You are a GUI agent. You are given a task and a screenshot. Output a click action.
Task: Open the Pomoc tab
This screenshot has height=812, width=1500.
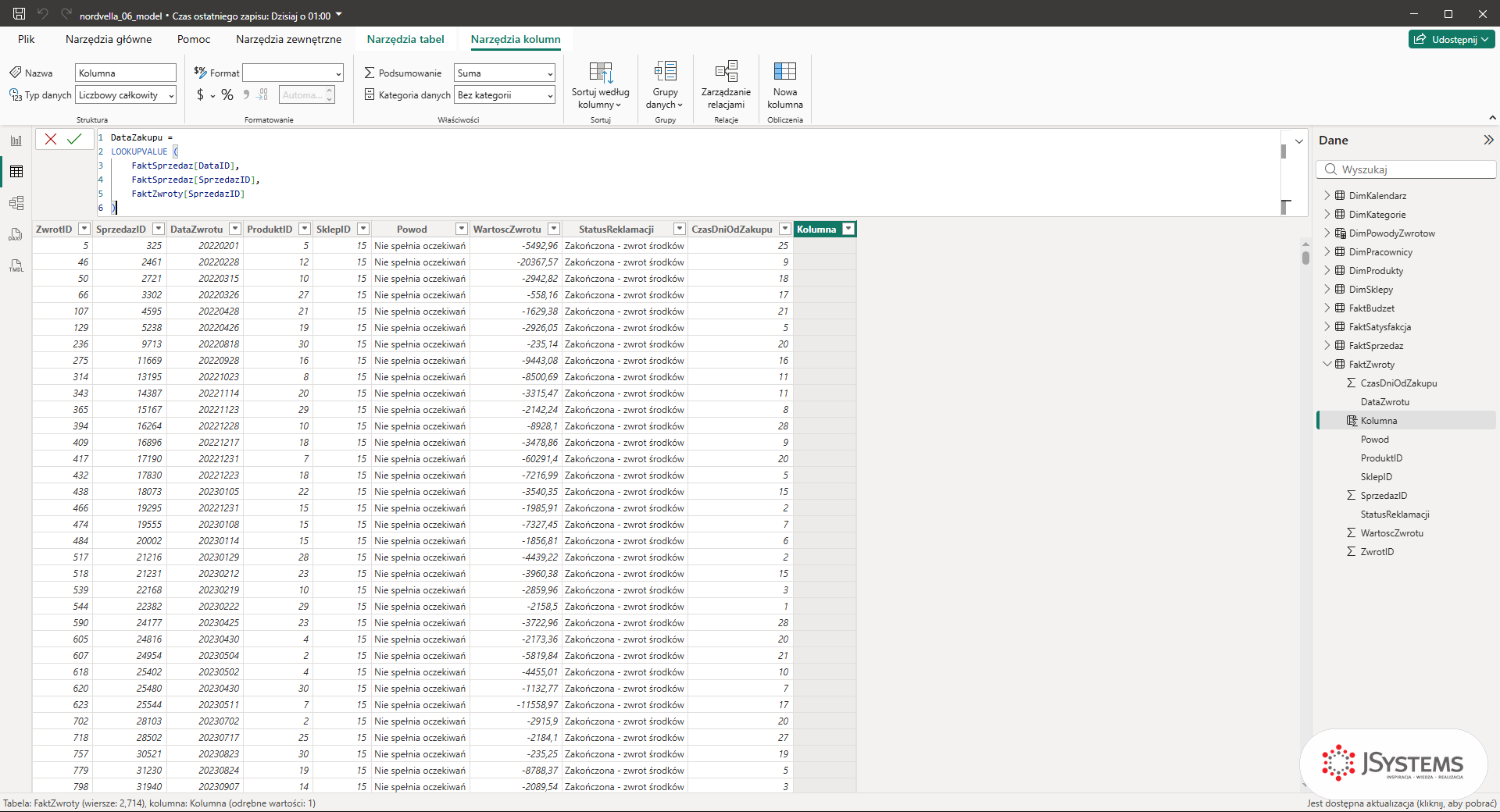click(x=194, y=39)
